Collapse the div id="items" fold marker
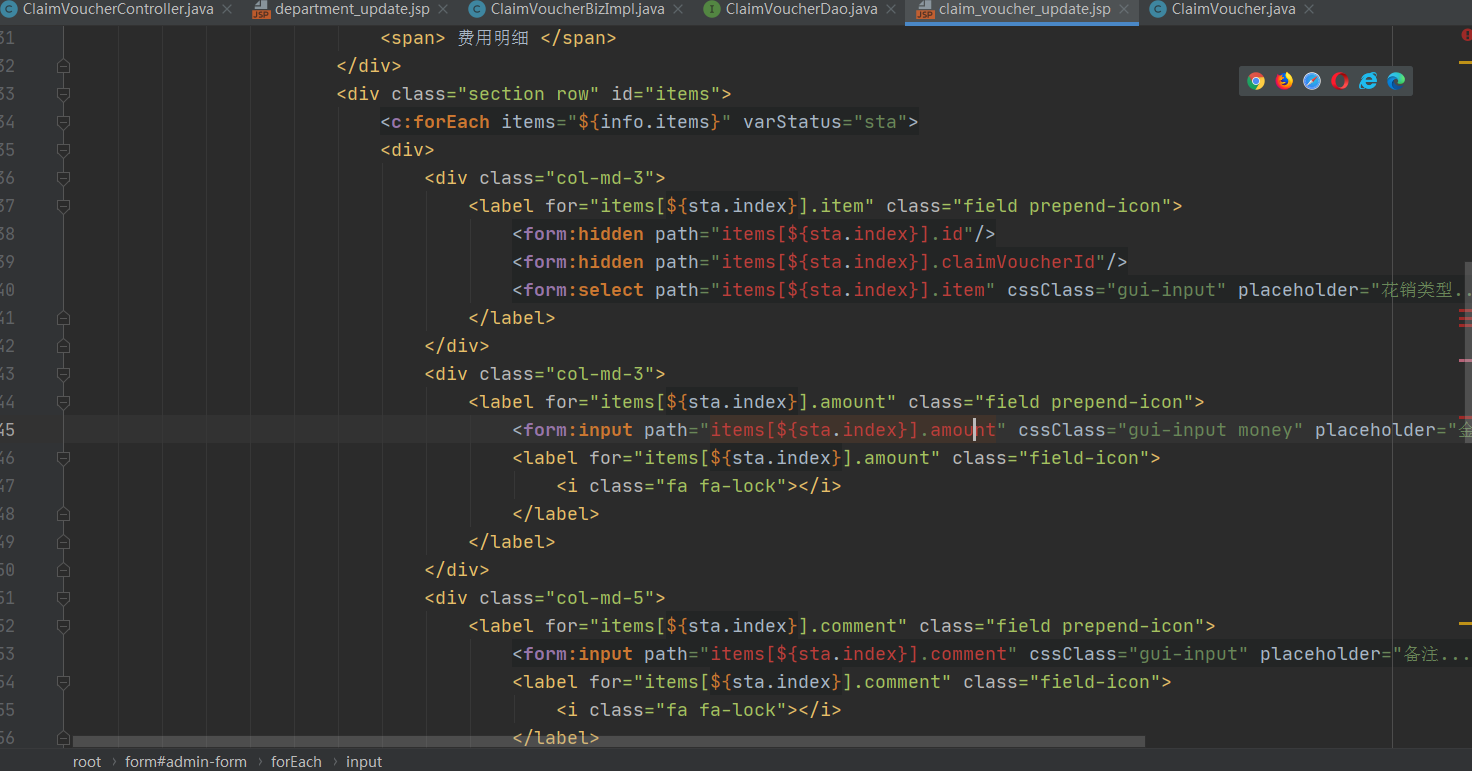 64,94
